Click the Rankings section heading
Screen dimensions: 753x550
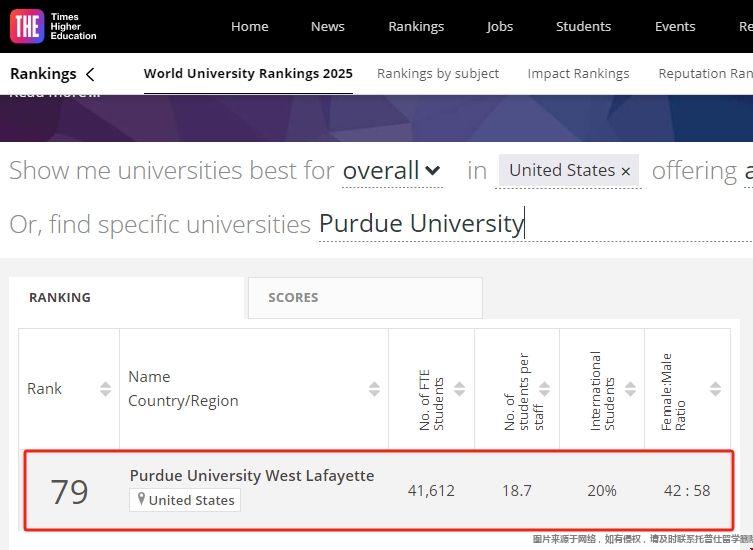(43, 74)
